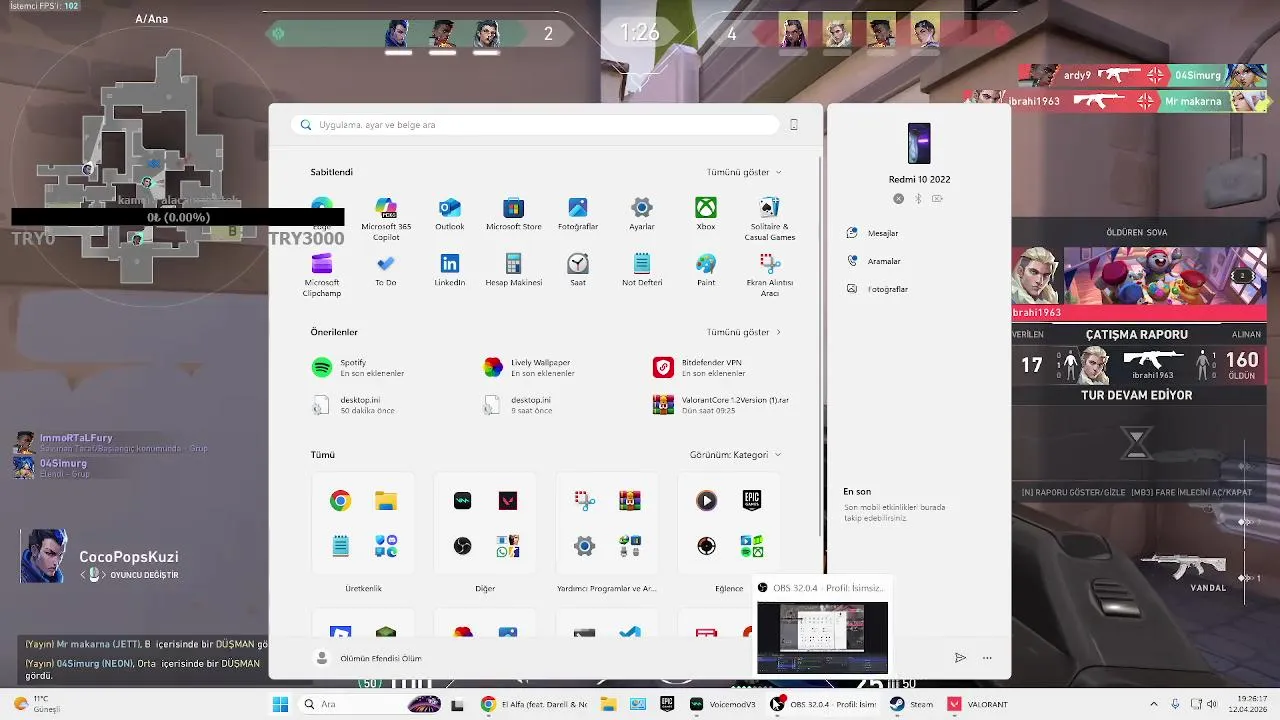Expand Tümünü göster for pinned apps
The height and width of the screenshot is (720, 1280).
[x=744, y=172]
